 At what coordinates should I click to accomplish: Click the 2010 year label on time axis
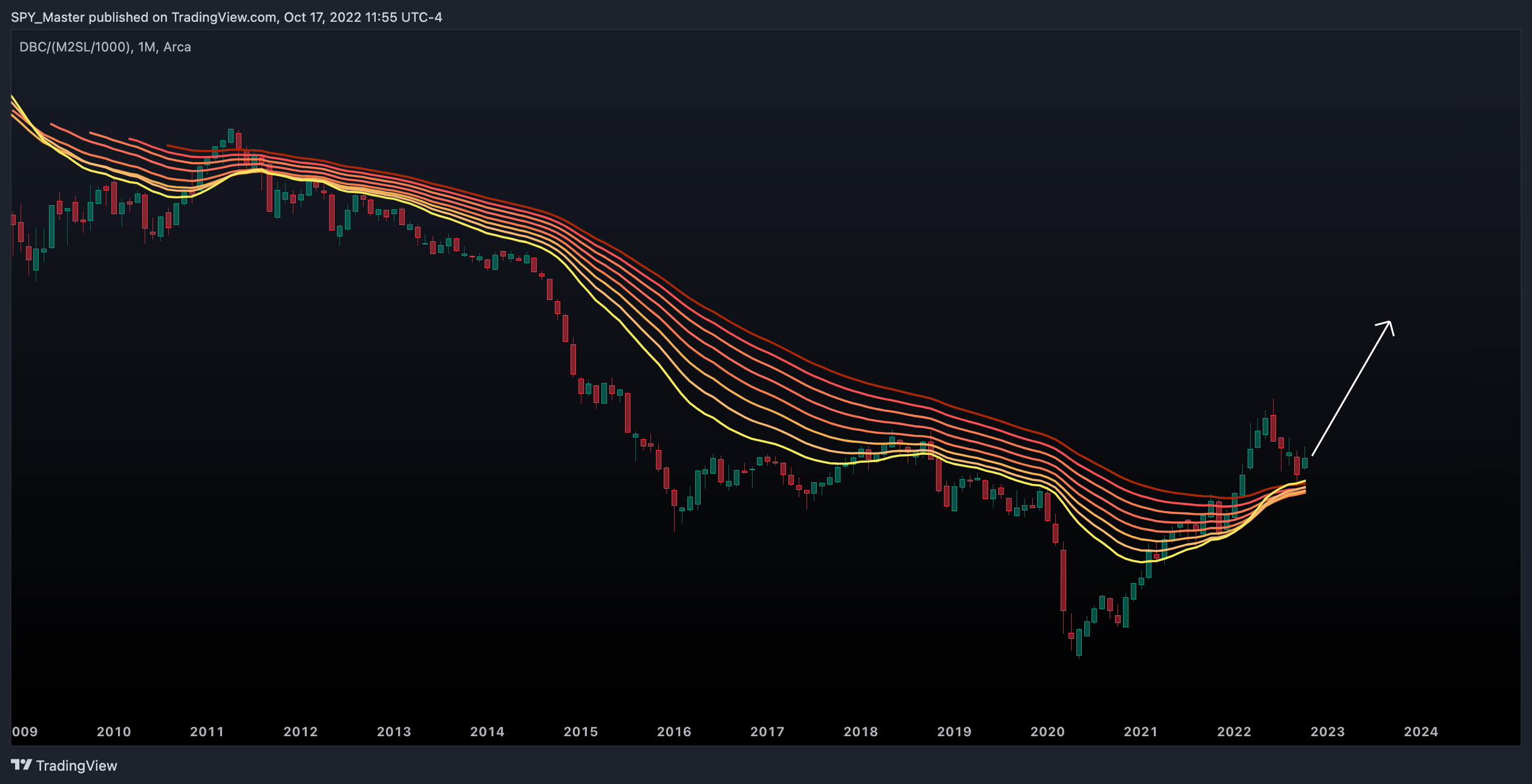(x=114, y=731)
